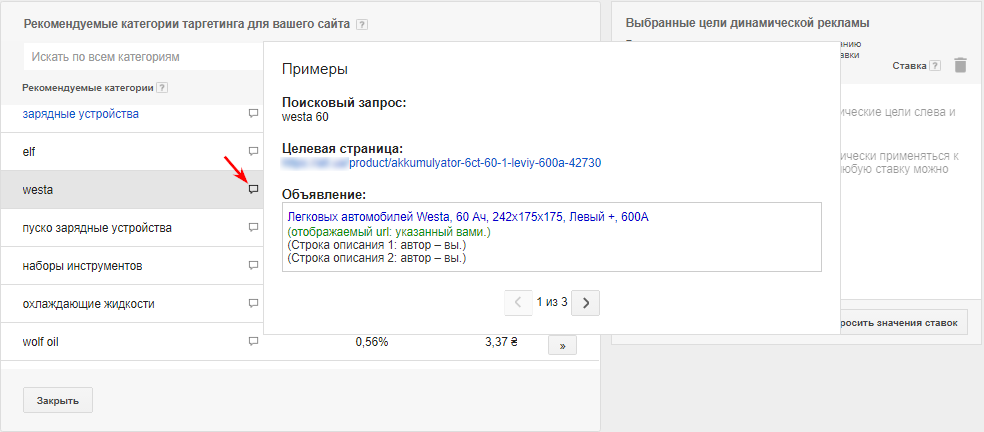This screenshot has height=432, width=984.
Task: Click the green displayed url line in ad
Action: pyautogui.click(x=389, y=232)
